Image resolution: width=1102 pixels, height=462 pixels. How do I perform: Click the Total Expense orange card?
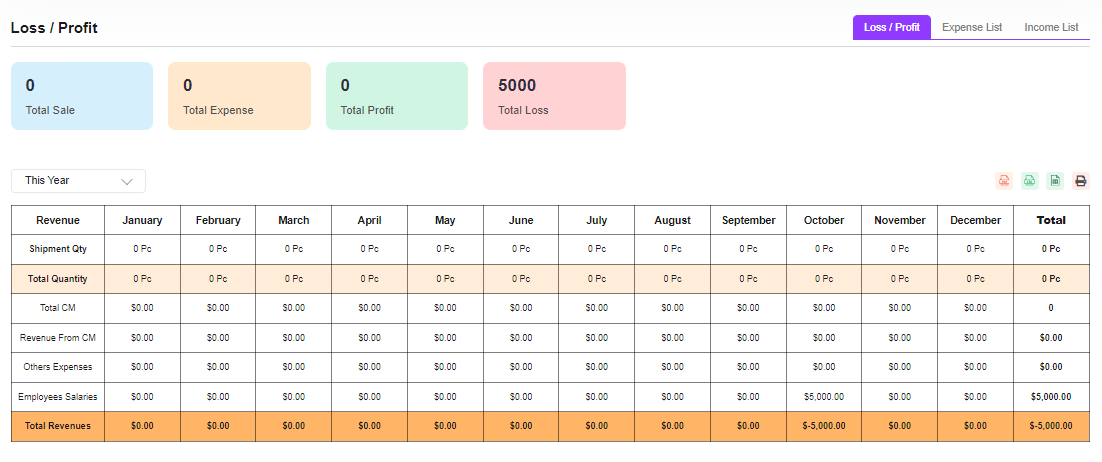click(239, 96)
